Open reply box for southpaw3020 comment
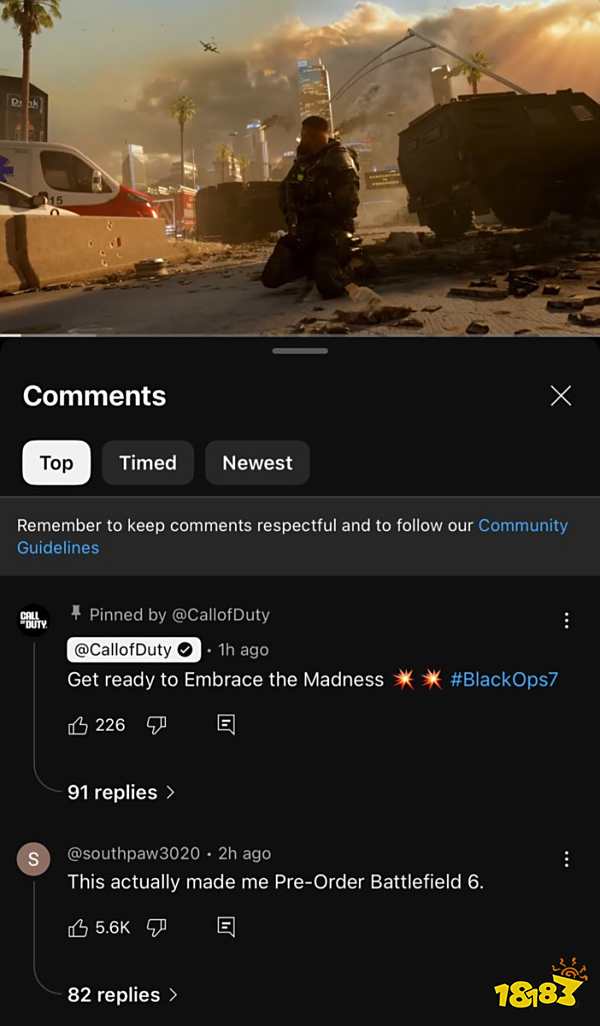 point(226,927)
